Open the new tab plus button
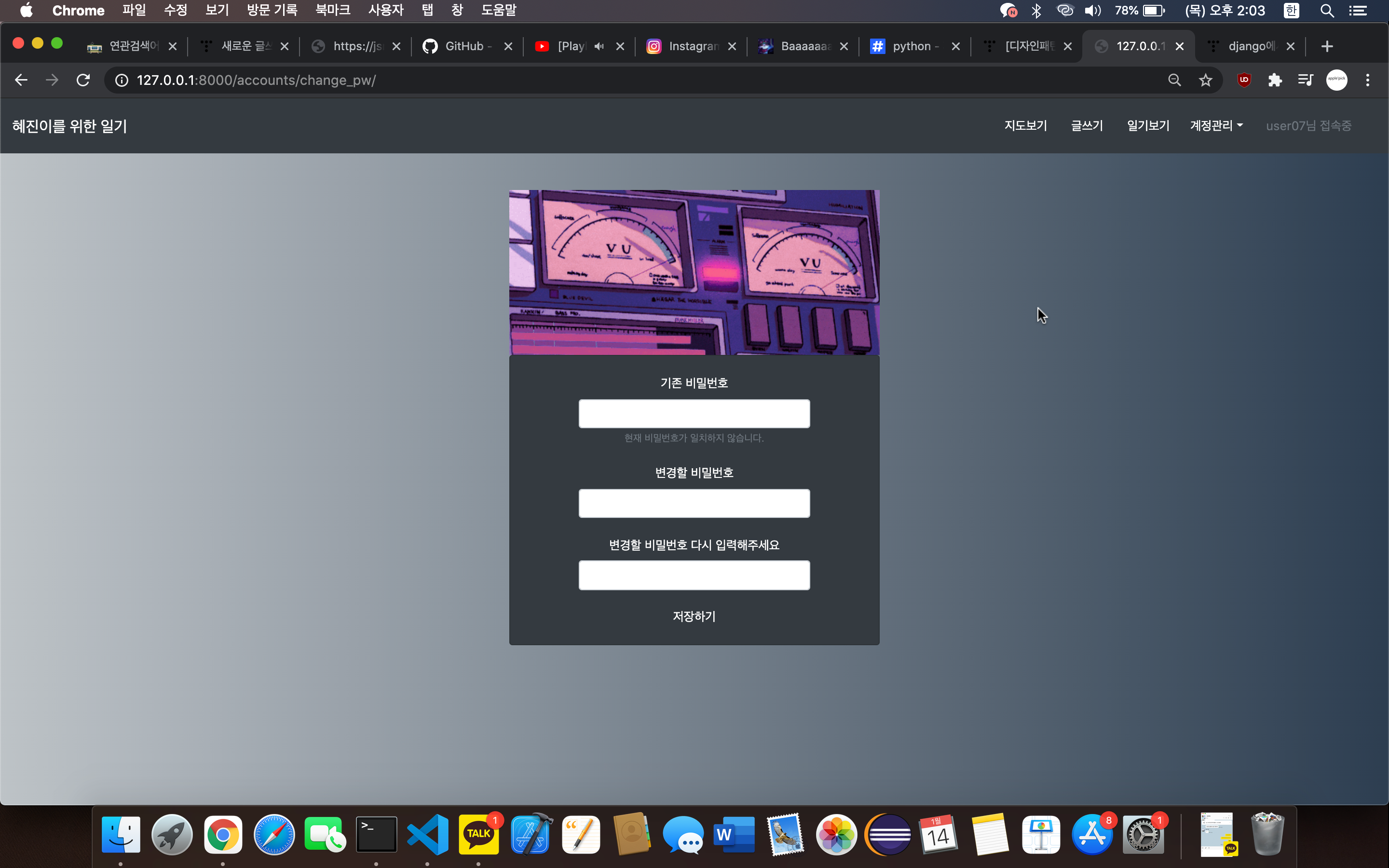The height and width of the screenshot is (868, 1389). pyautogui.click(x=1326, y=46)
